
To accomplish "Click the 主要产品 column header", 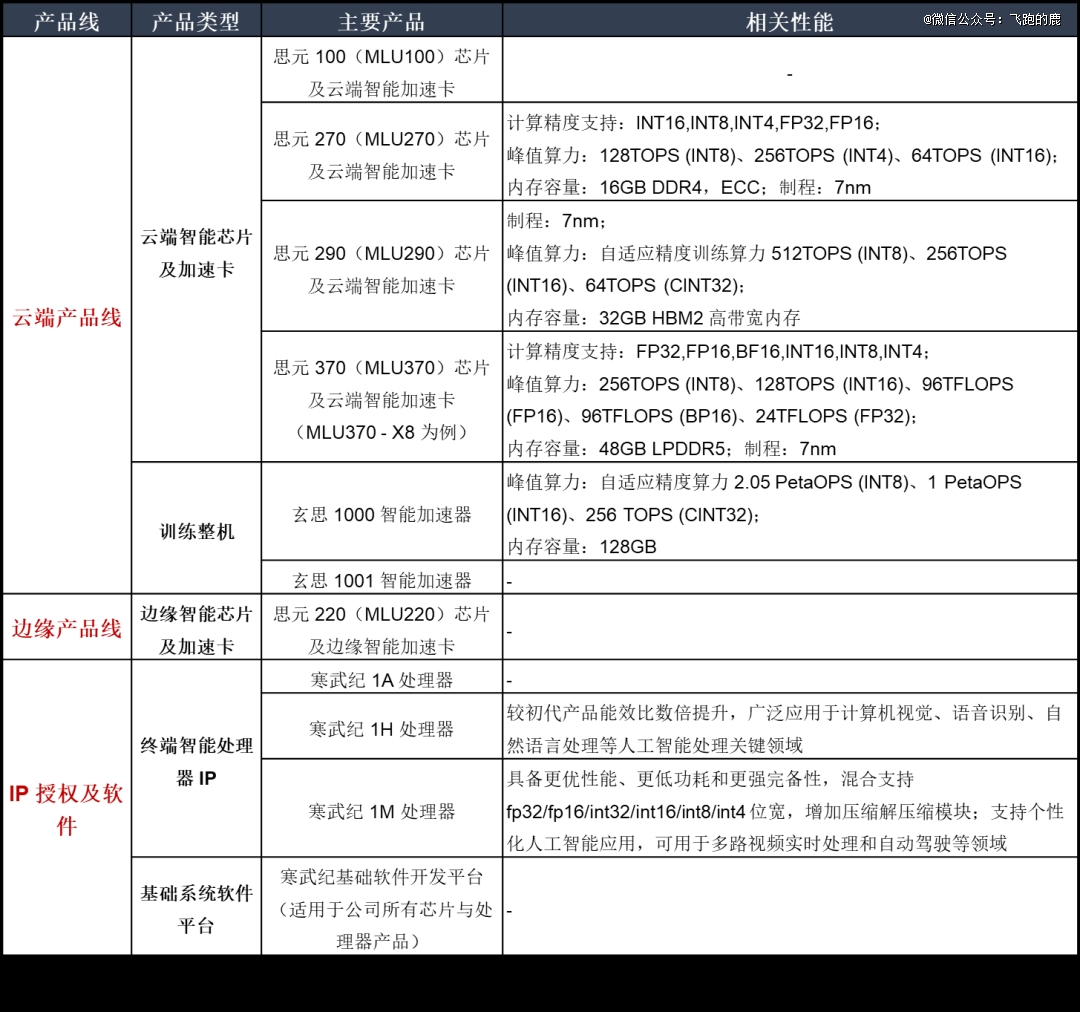I will [x=382, y=21].
